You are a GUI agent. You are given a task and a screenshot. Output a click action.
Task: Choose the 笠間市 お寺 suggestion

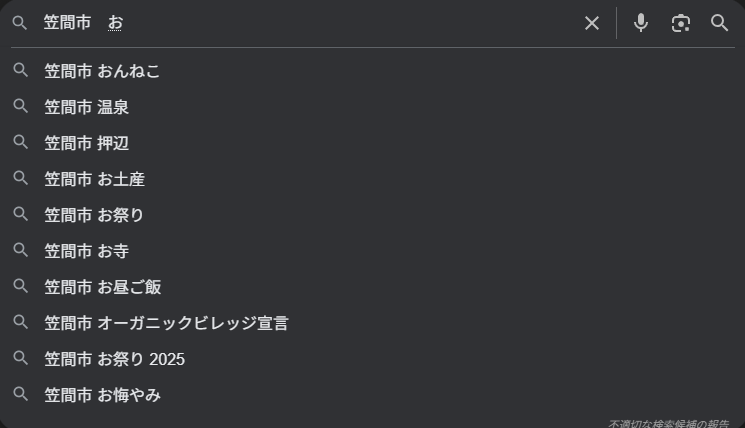pos(87,251)
